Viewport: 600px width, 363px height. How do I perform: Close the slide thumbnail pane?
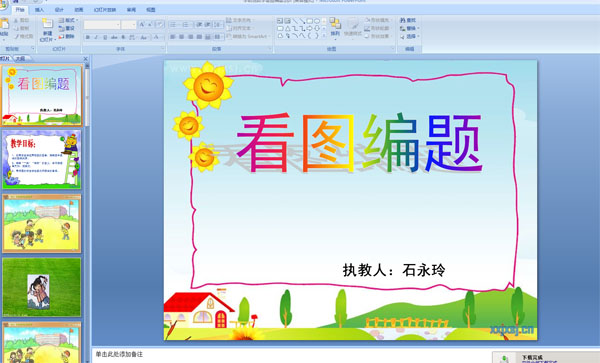coord(85,59)
